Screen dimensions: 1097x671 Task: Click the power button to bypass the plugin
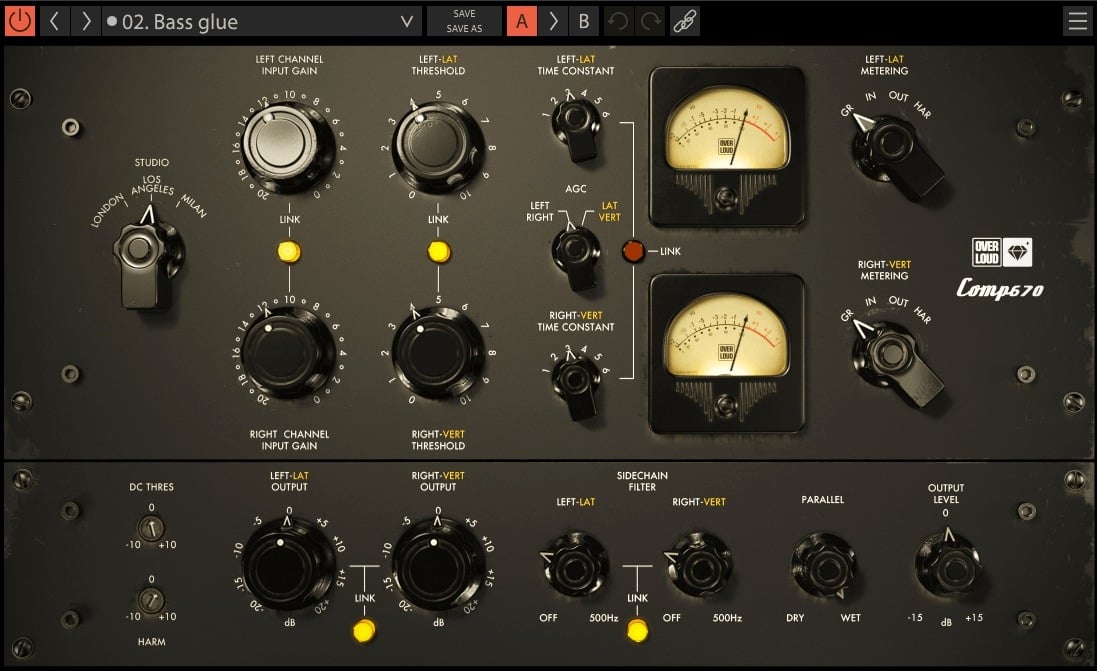tap(19, 20)
